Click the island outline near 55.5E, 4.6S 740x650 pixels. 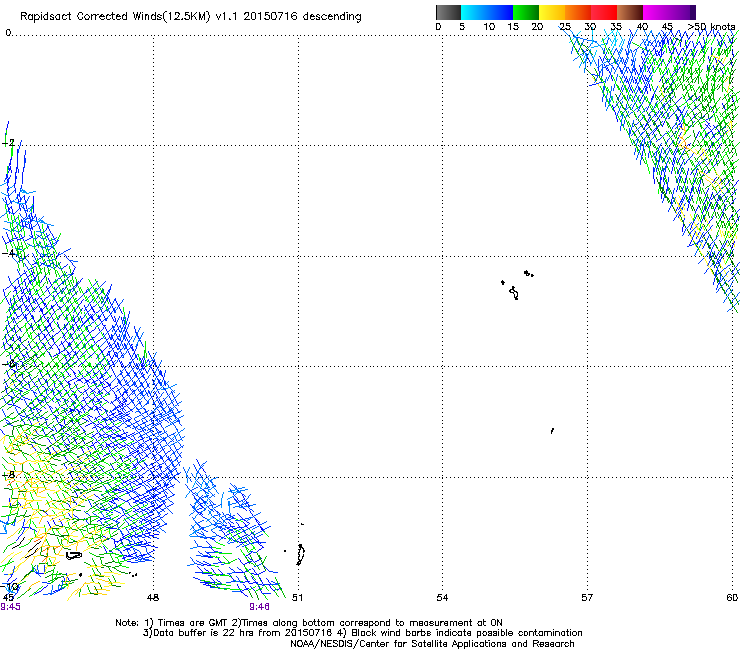point(514,293)
